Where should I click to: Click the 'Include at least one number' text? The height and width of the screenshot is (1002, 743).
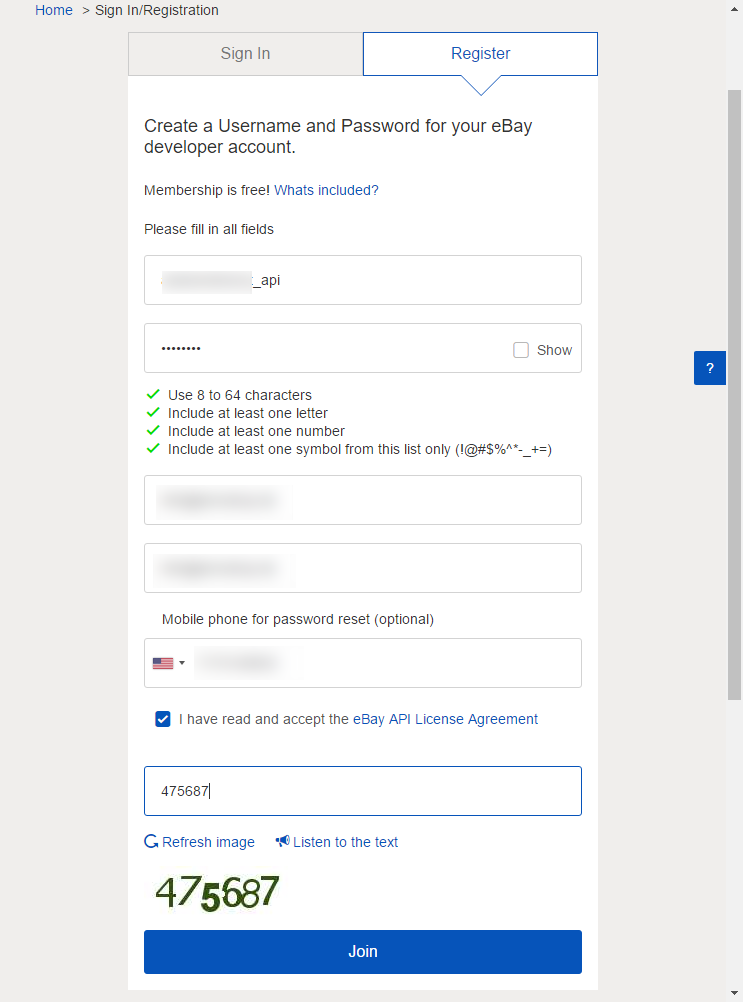256,431
